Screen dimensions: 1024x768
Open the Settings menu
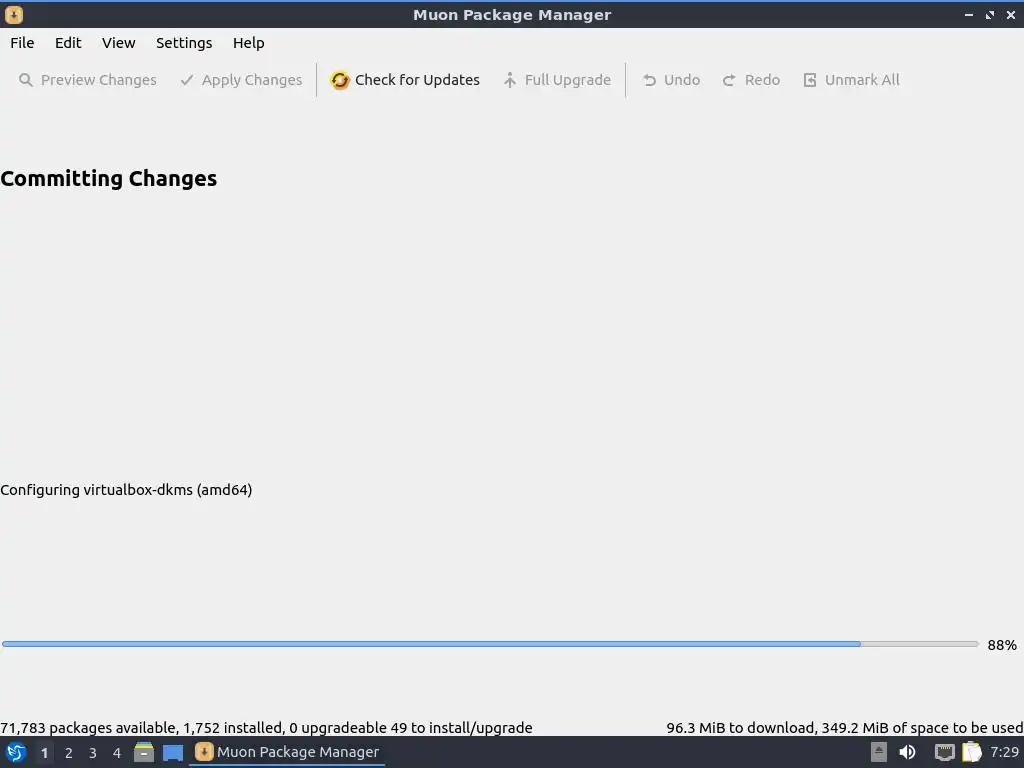pyautogui.click(x=184, y=43)
